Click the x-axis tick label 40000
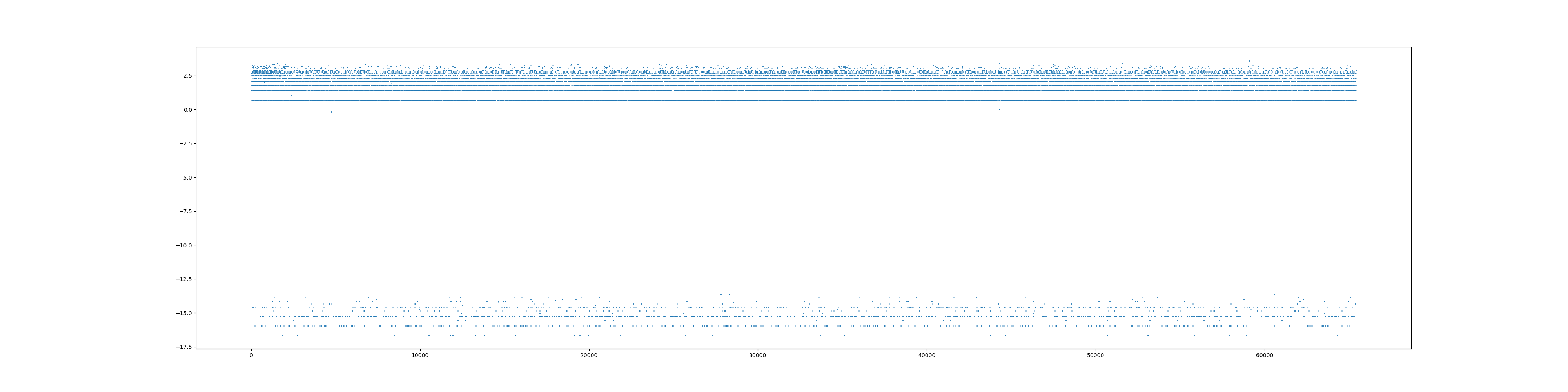Image resolution: width=1568 pixels, height=392 pixels. click(926, 356)
